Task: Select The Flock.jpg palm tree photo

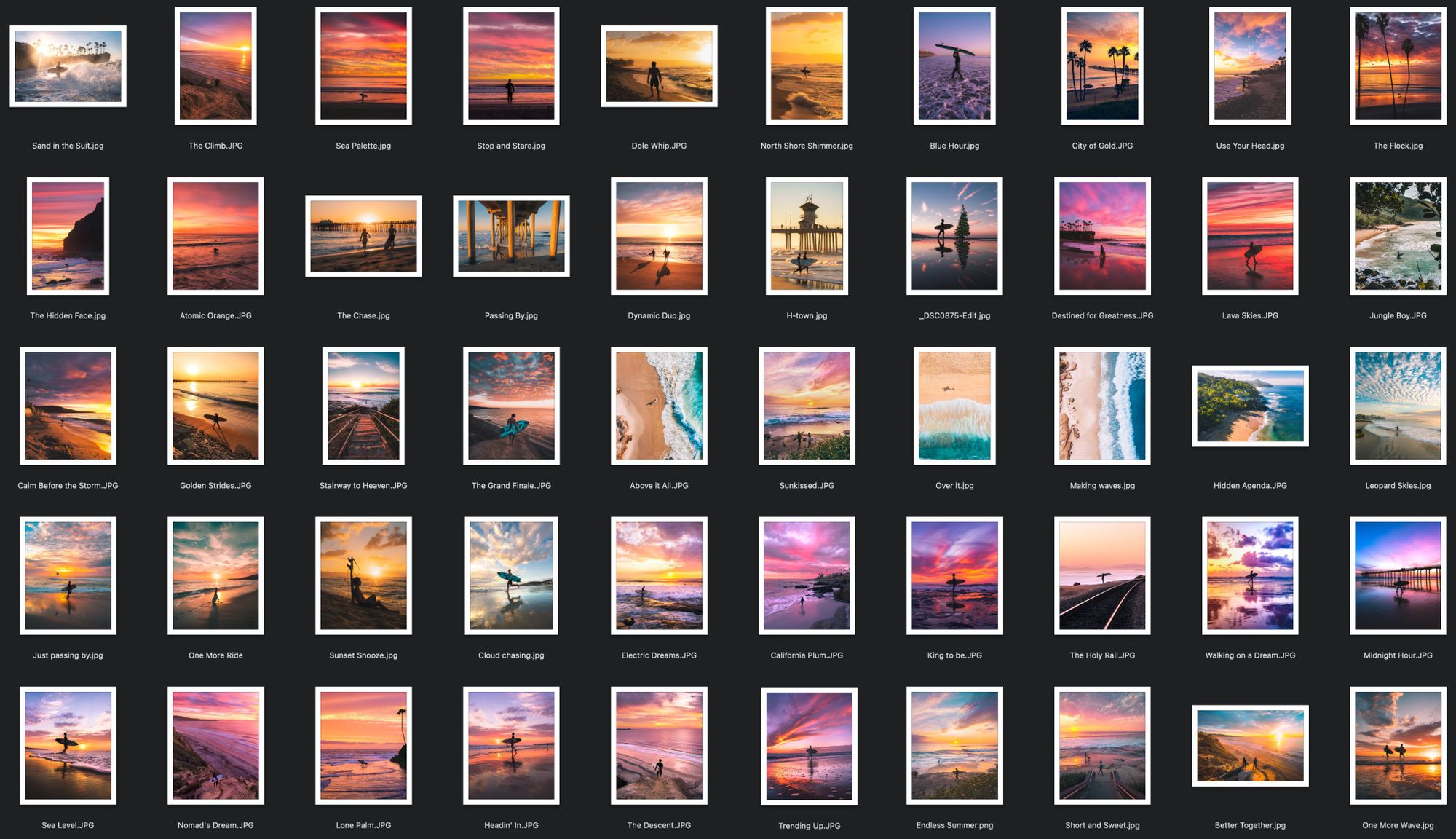Action: (1398, 66)
